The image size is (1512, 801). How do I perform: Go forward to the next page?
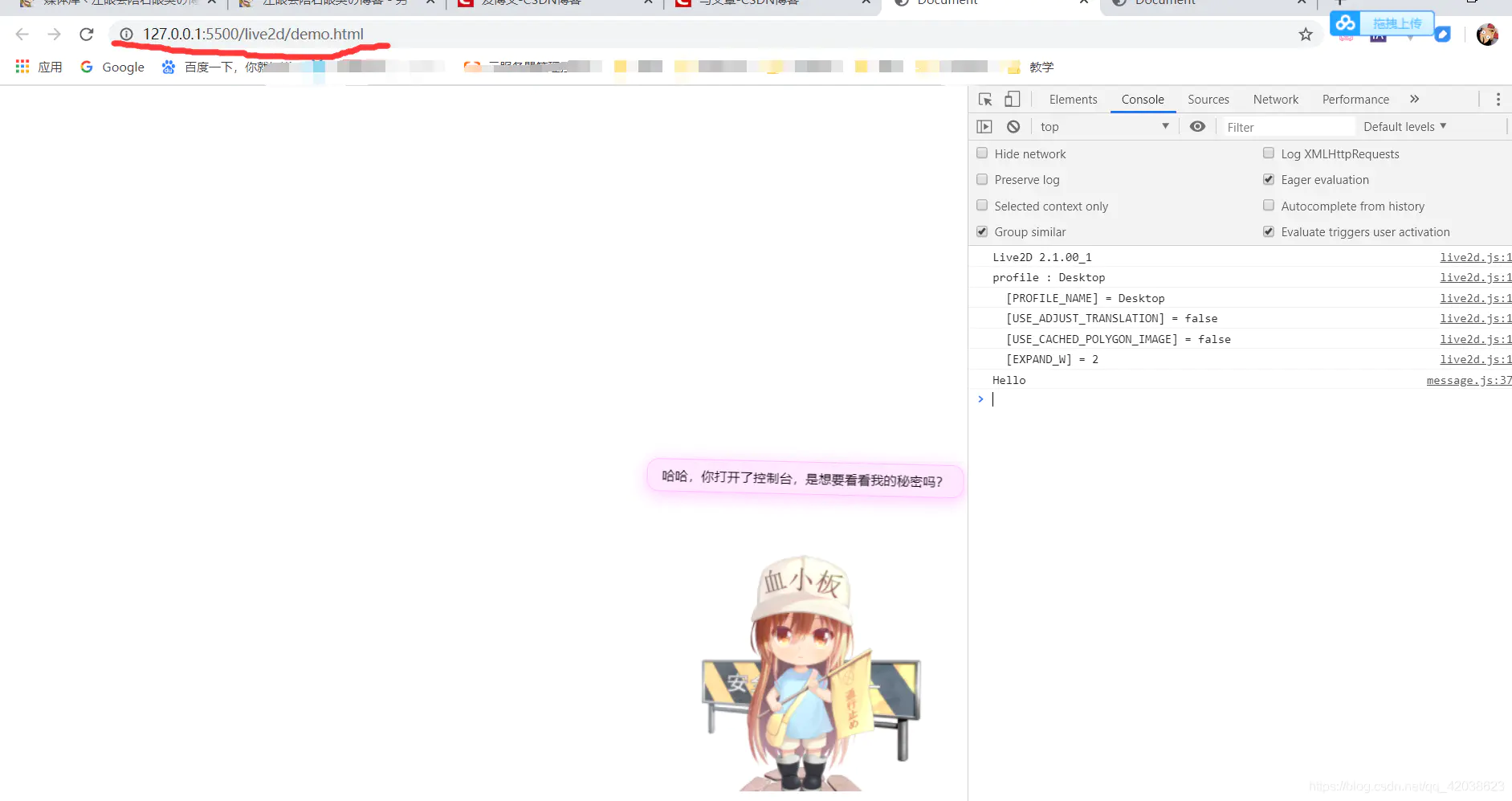click(x=54, y=35)
